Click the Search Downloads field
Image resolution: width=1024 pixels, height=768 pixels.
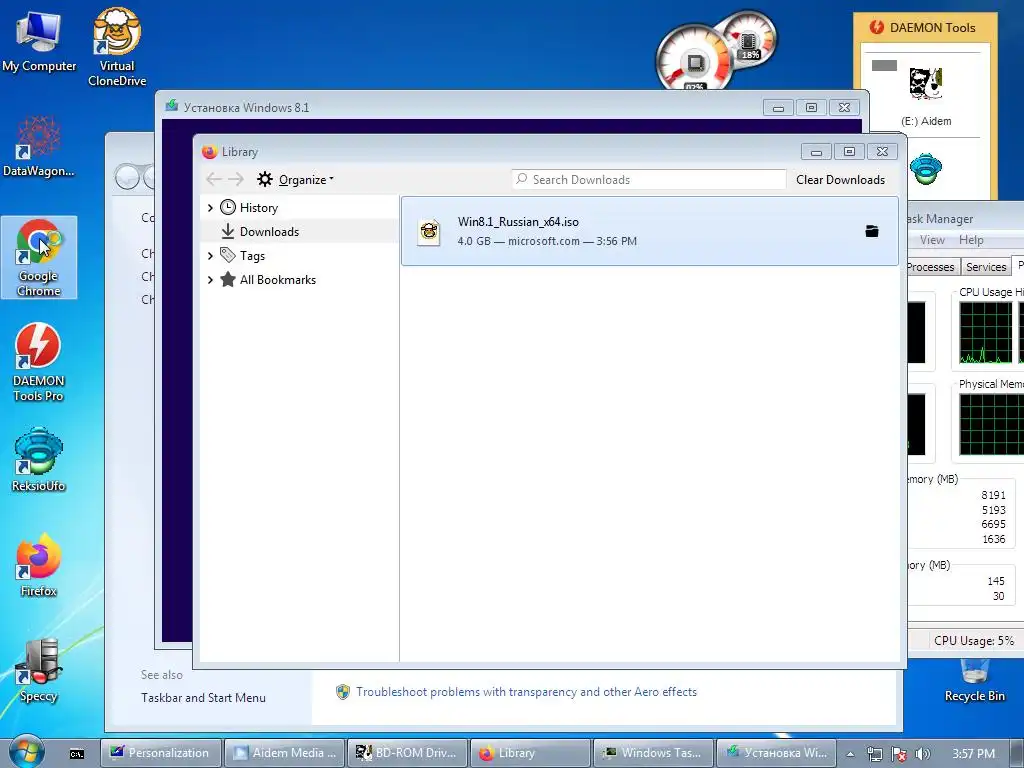649,180
